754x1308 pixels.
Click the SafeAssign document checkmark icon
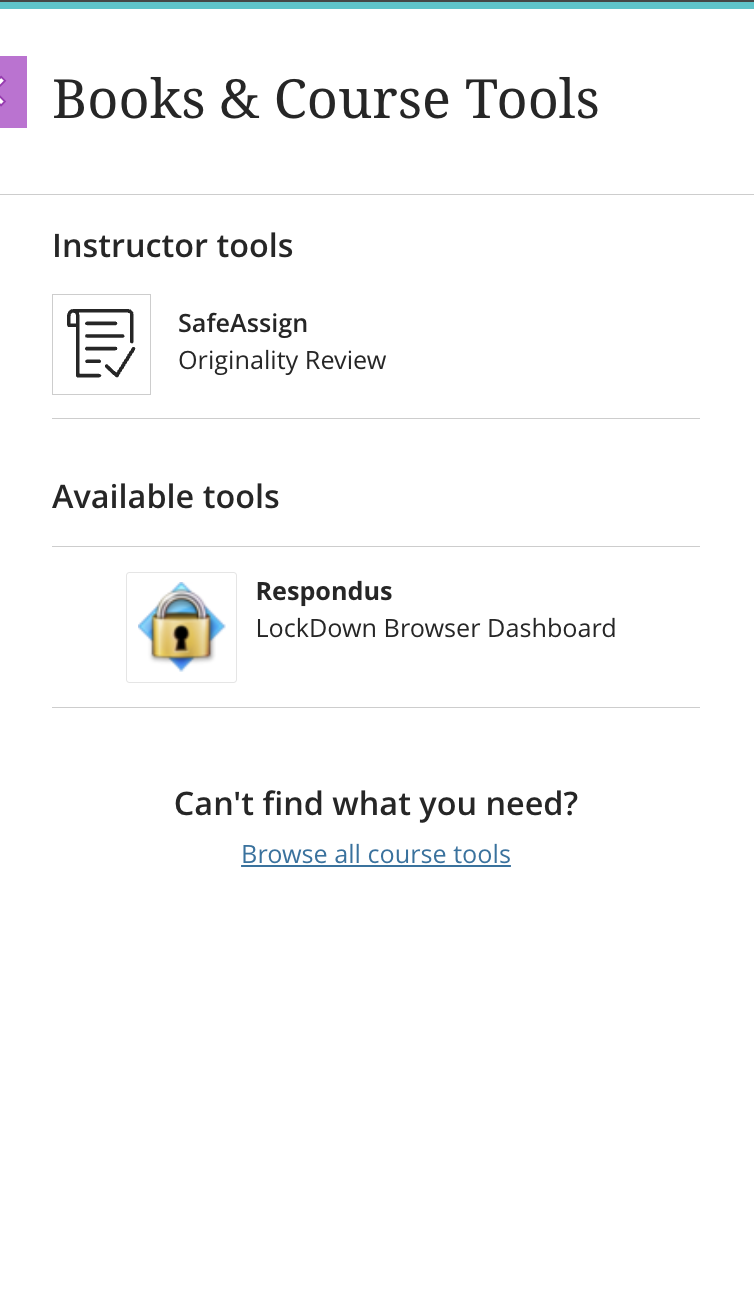click(x=101, y=344)
